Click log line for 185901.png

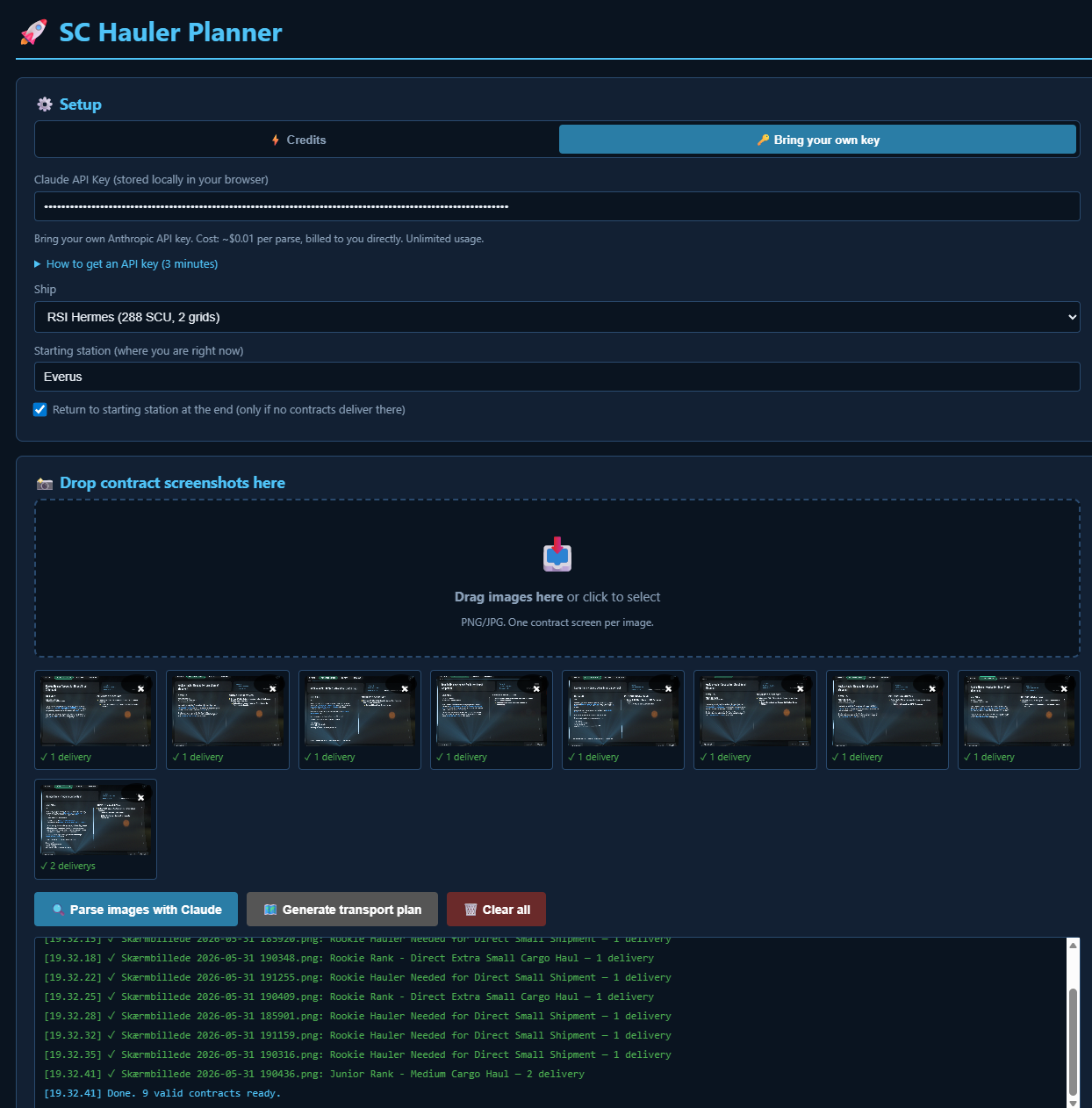coord(357,1016)
